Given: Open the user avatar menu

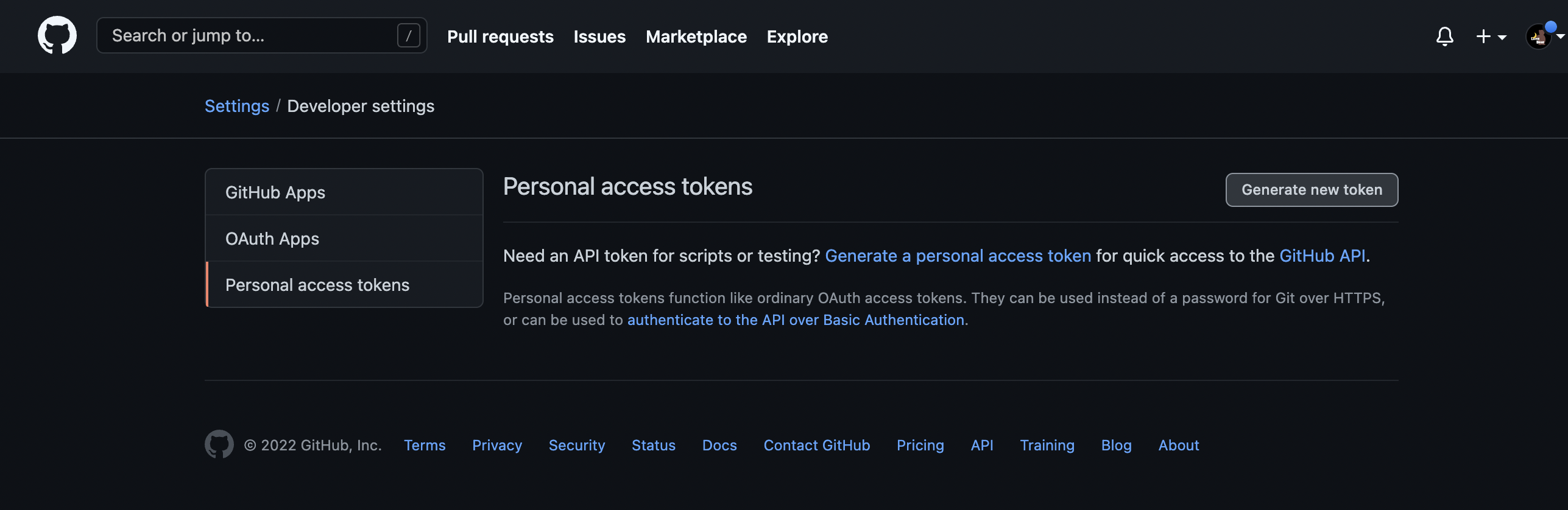Looking at the screenshot, I should (1545, 37).
